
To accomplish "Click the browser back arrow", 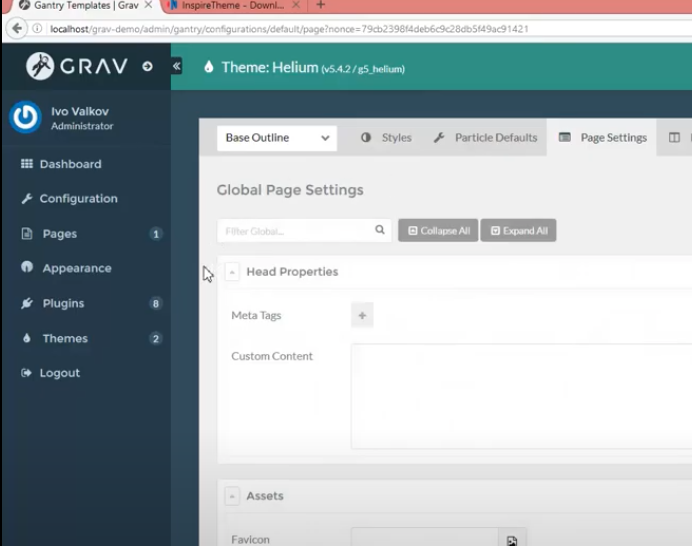I will 17,29.
